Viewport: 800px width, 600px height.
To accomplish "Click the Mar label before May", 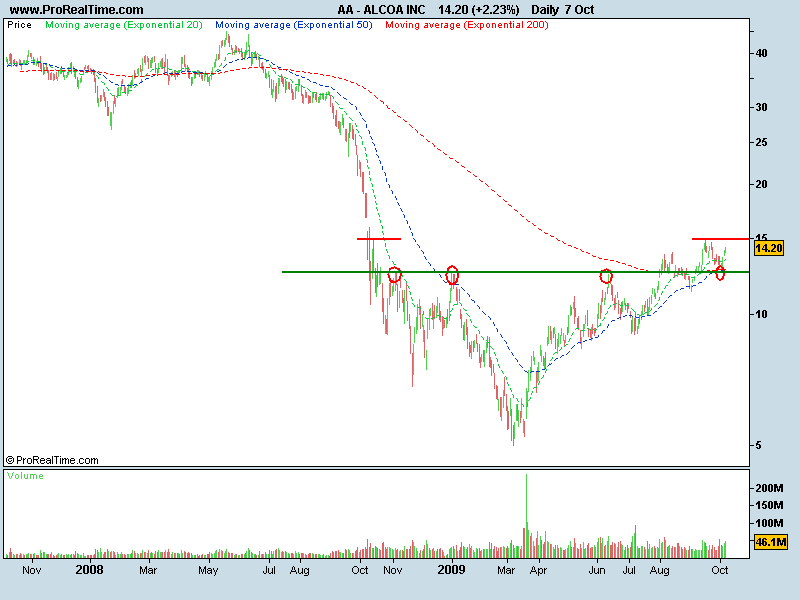I will coord(148,570).
